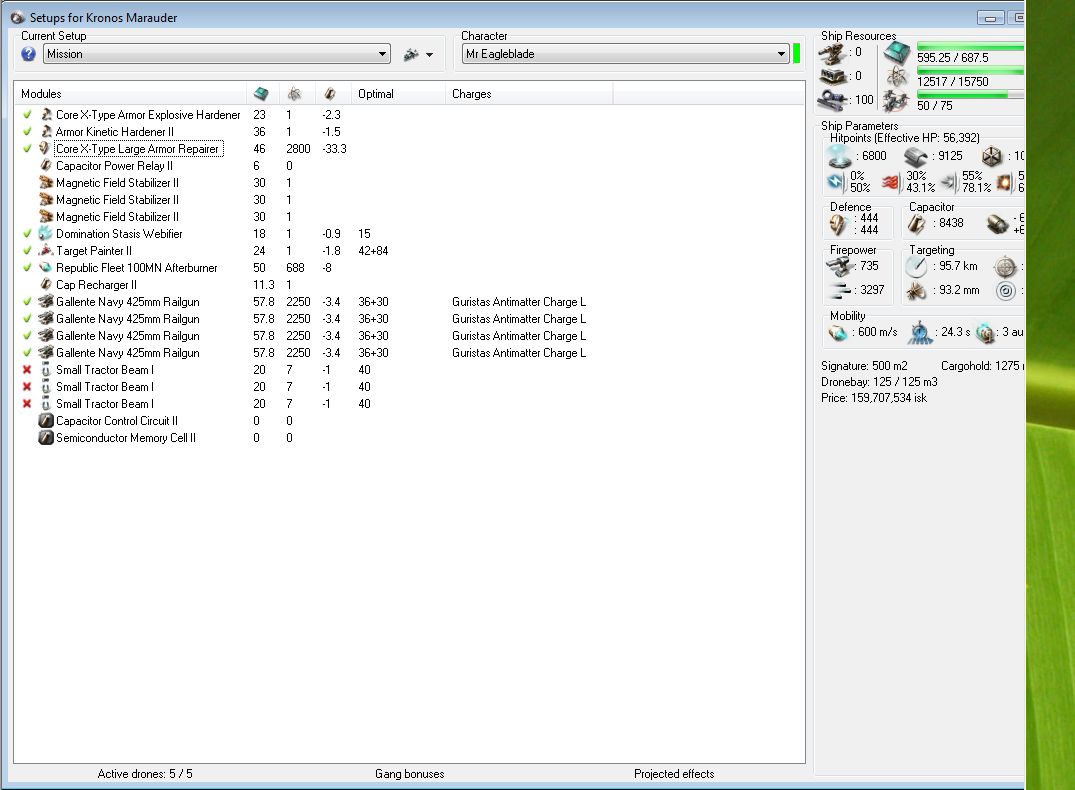Sort by the CPU column header icon
The width and height of the screenshot is (1075, 790).
tap(261, 94)
